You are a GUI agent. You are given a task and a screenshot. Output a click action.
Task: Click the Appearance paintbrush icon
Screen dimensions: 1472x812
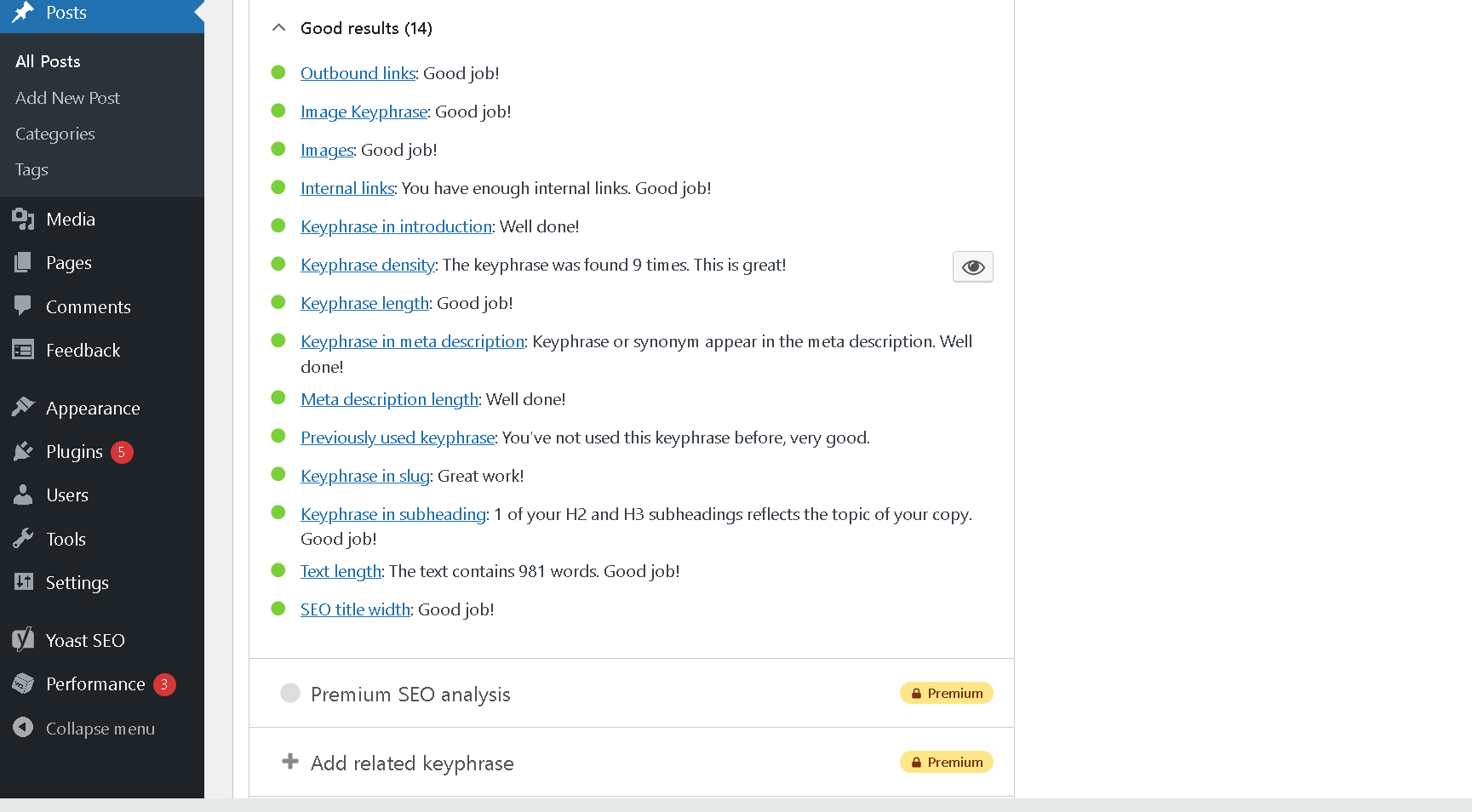[23, 408]
